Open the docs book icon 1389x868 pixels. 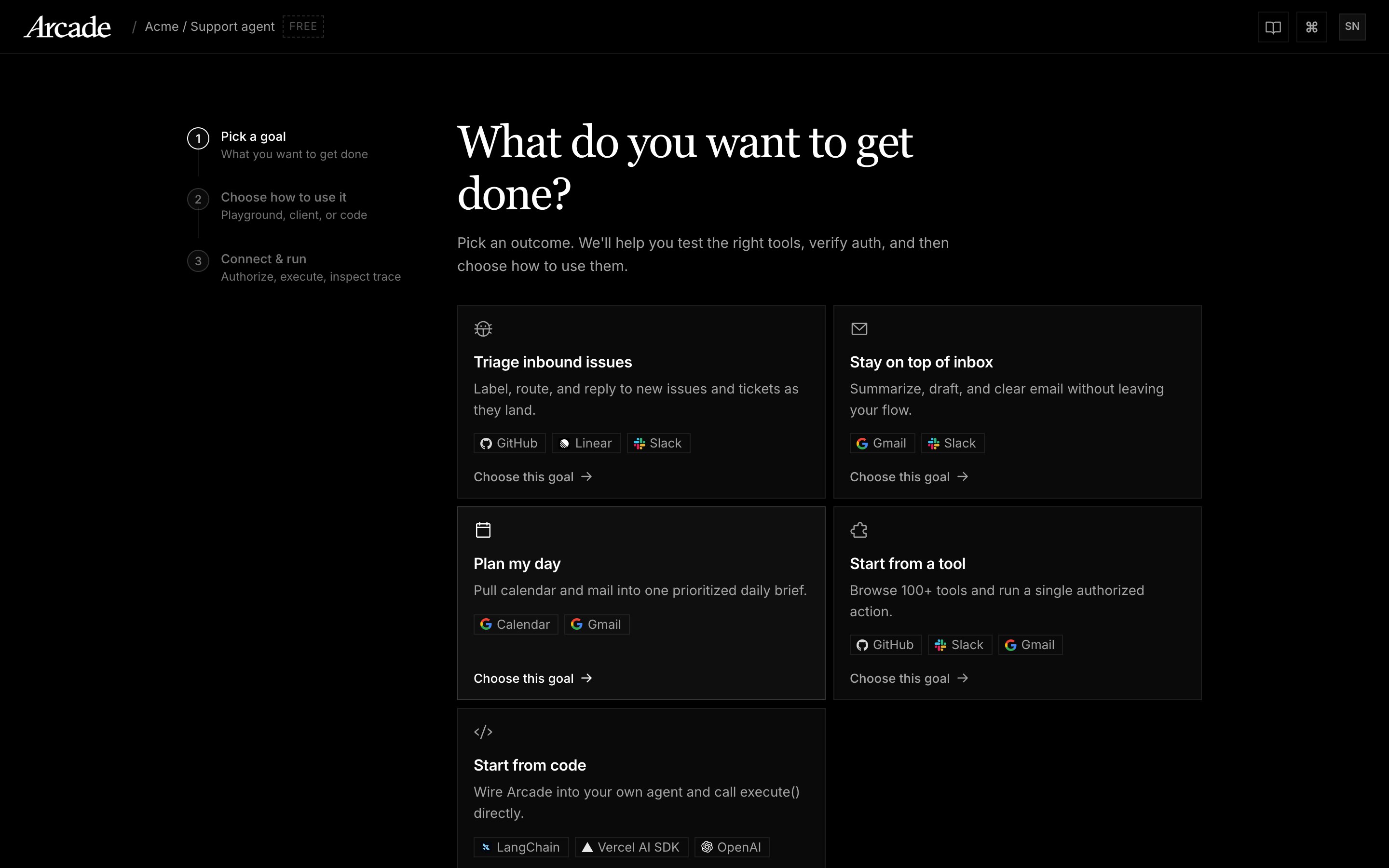1272,27
